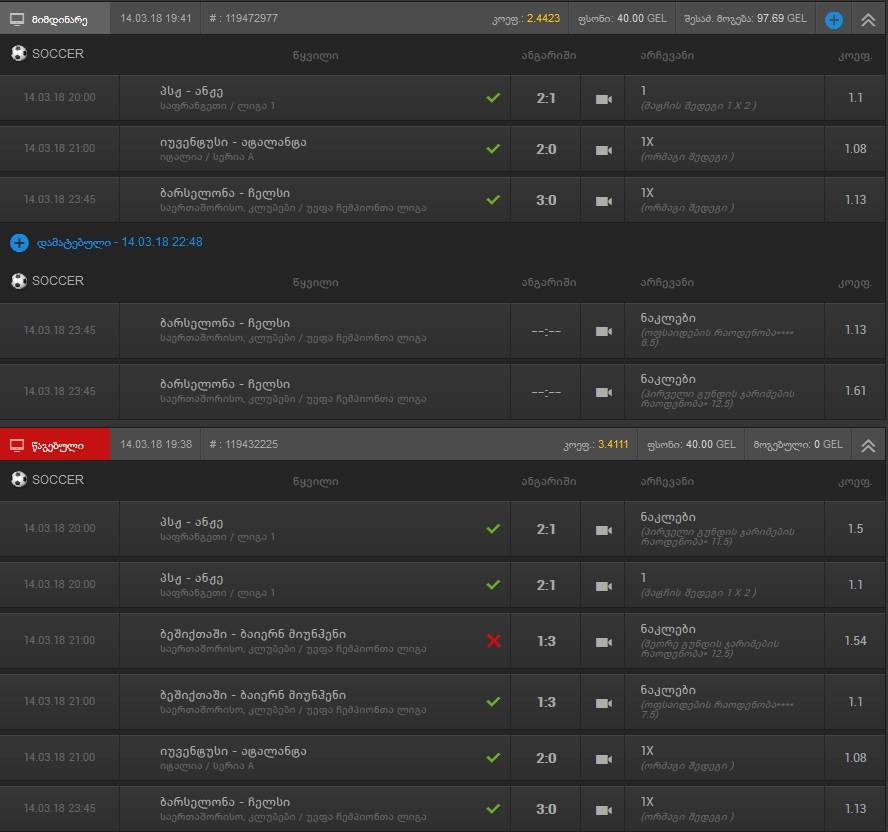Click the total odds value 3.4111
The image size is (888, 832).
coord(613,444)
